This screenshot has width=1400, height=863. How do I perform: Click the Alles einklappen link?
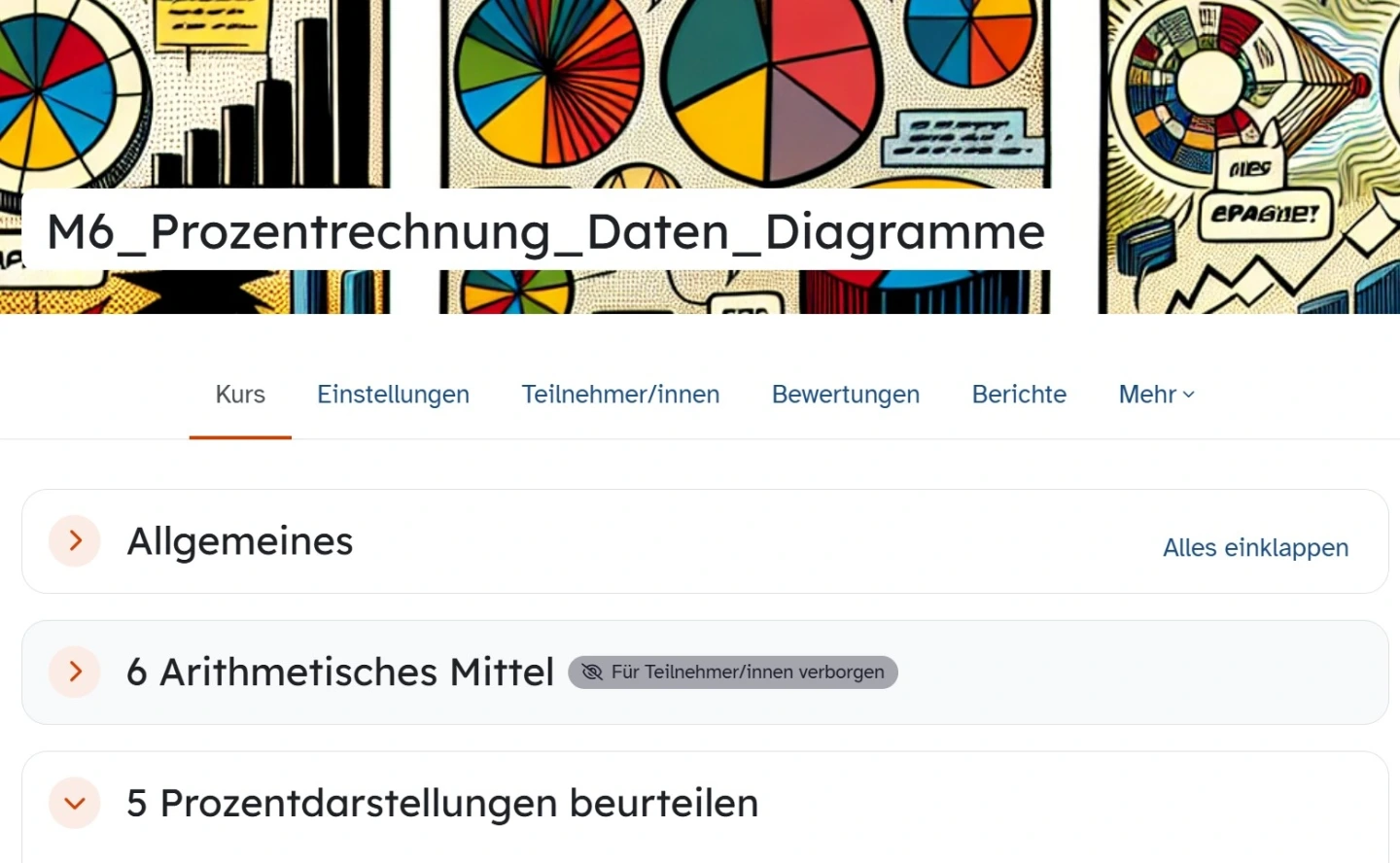tap(1255, 548)
